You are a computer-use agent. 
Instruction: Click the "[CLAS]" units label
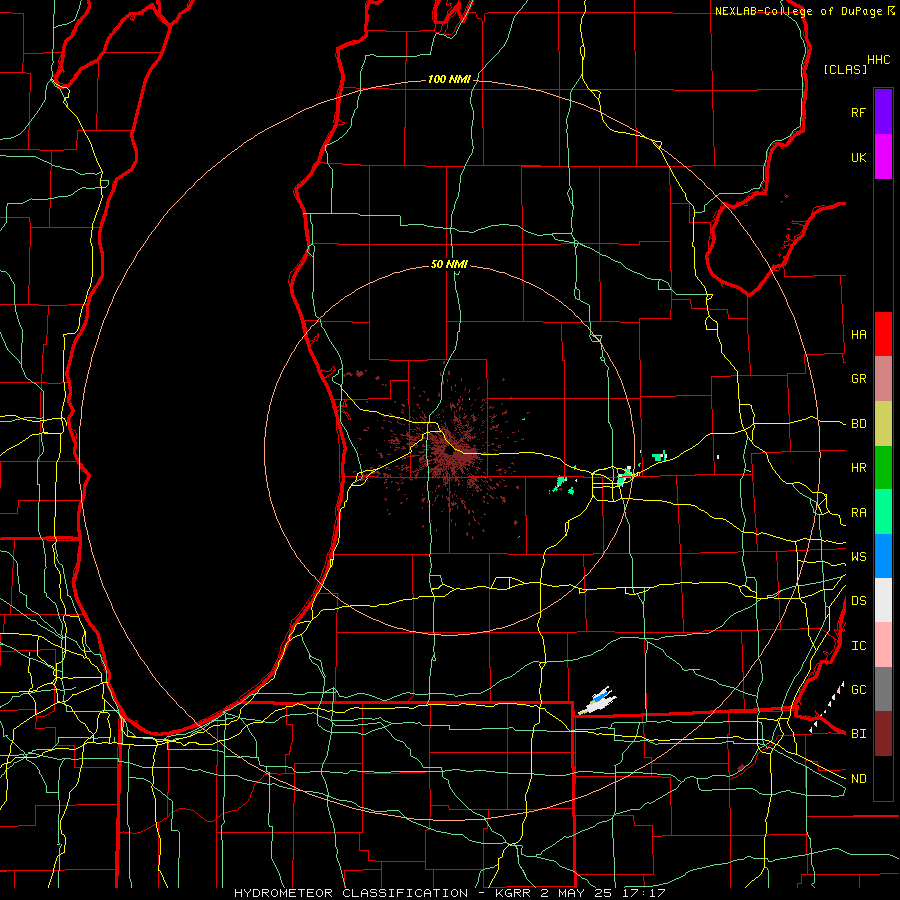[x=845, y=69]
